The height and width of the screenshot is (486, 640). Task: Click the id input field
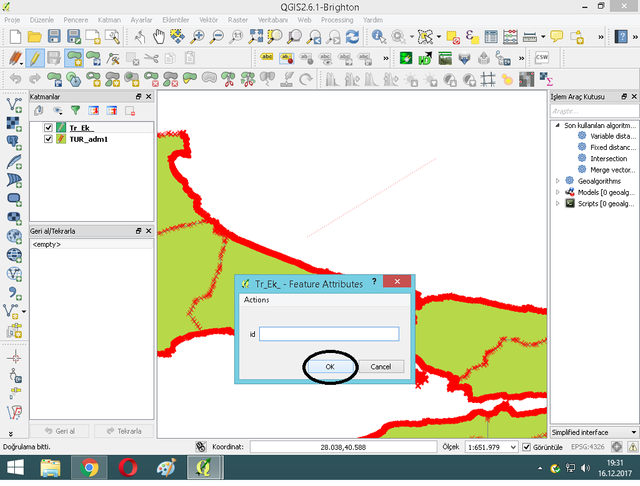pyautogui.click(x=329, y=334)
